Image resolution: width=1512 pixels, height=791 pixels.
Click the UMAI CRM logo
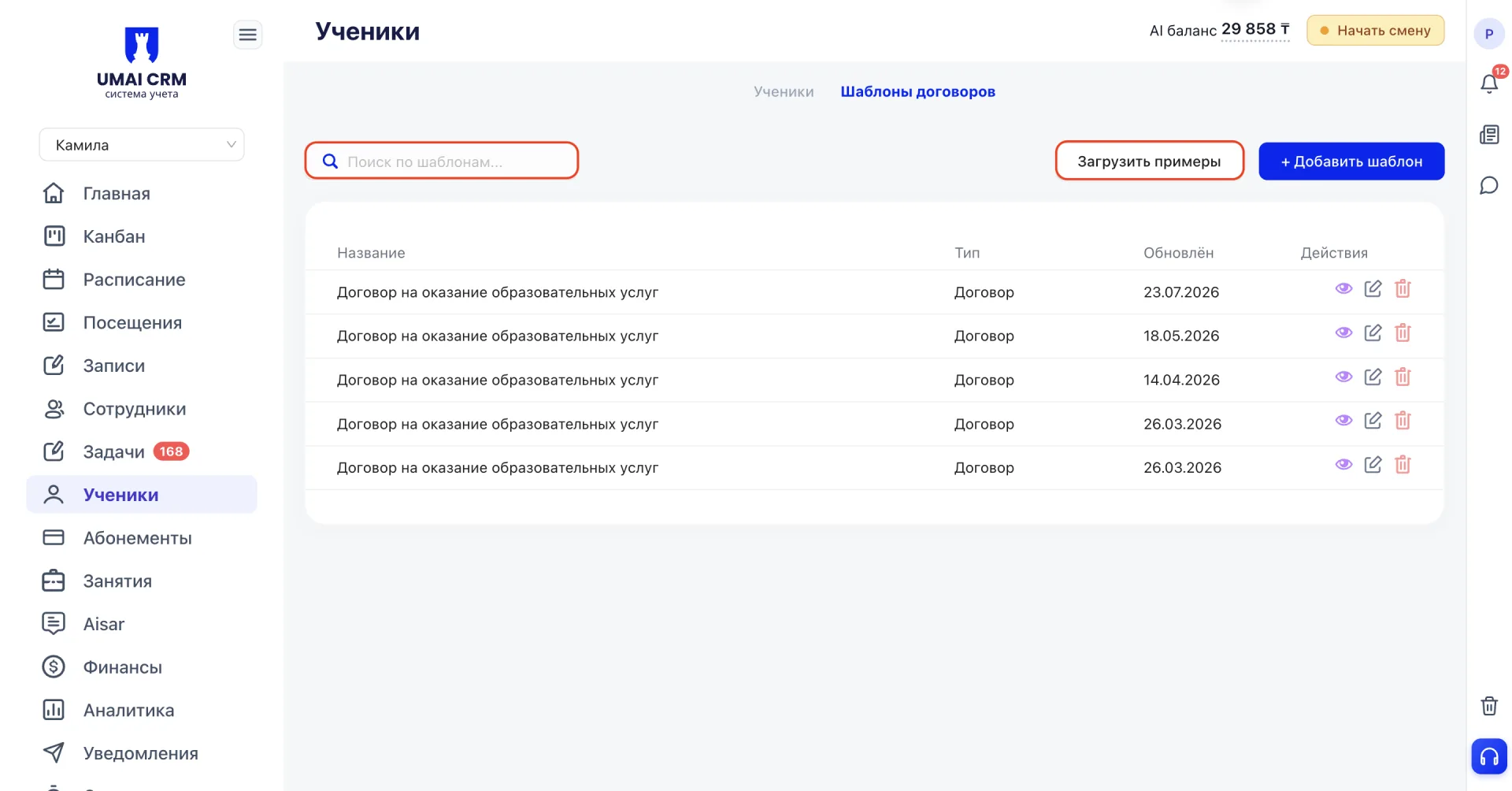[142, 63]
